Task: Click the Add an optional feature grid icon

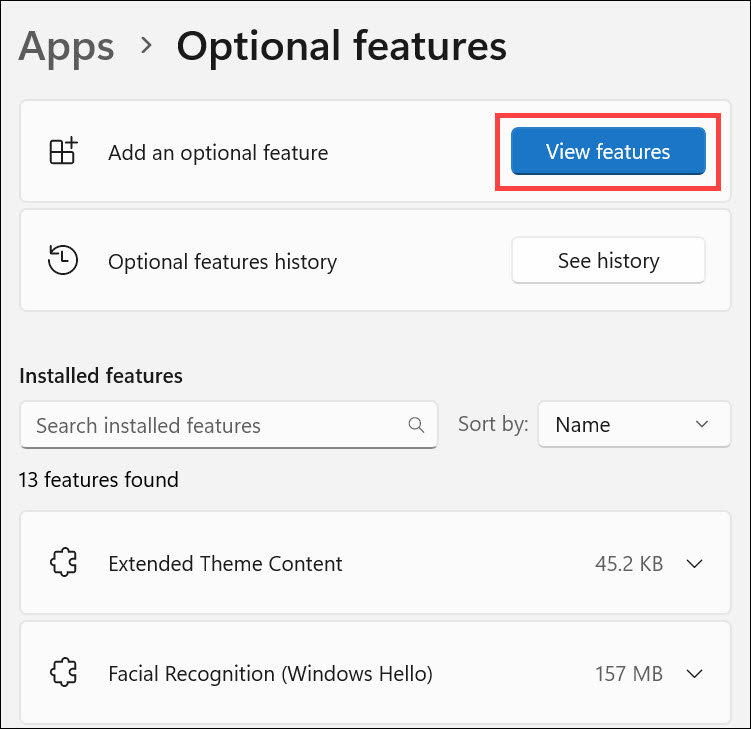Action: (63, 152)
